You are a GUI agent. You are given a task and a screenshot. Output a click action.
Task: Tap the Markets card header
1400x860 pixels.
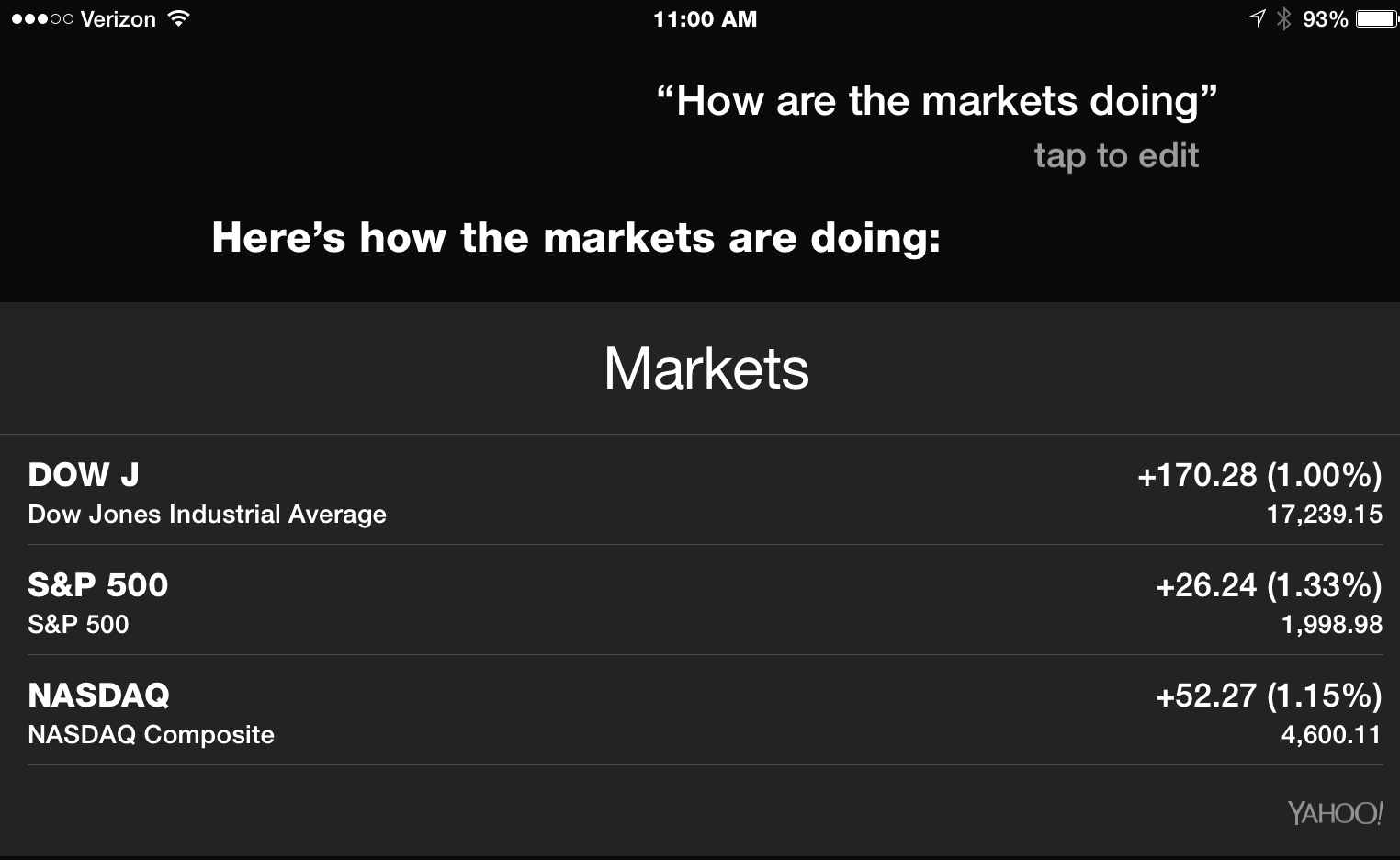706,368
